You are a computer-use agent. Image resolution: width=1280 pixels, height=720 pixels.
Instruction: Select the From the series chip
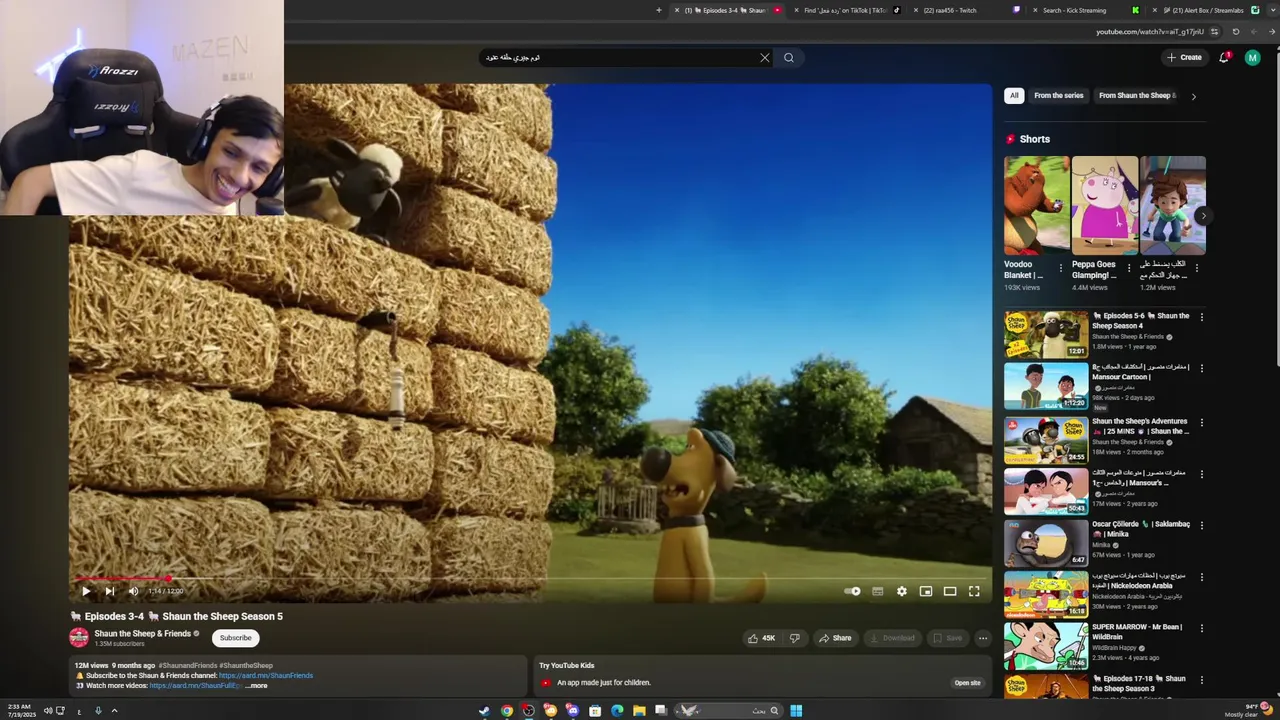point(1059,96)
